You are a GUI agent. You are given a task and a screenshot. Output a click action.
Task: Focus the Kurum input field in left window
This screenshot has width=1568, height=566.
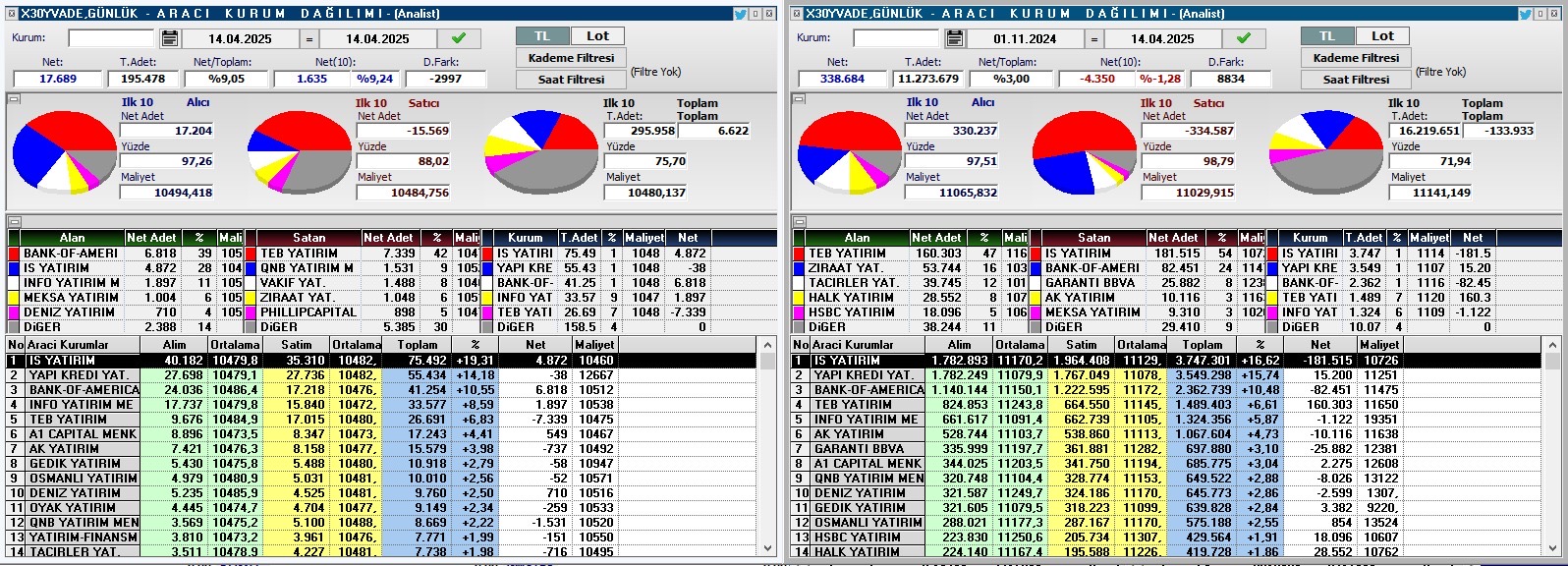tap(111, 38)
